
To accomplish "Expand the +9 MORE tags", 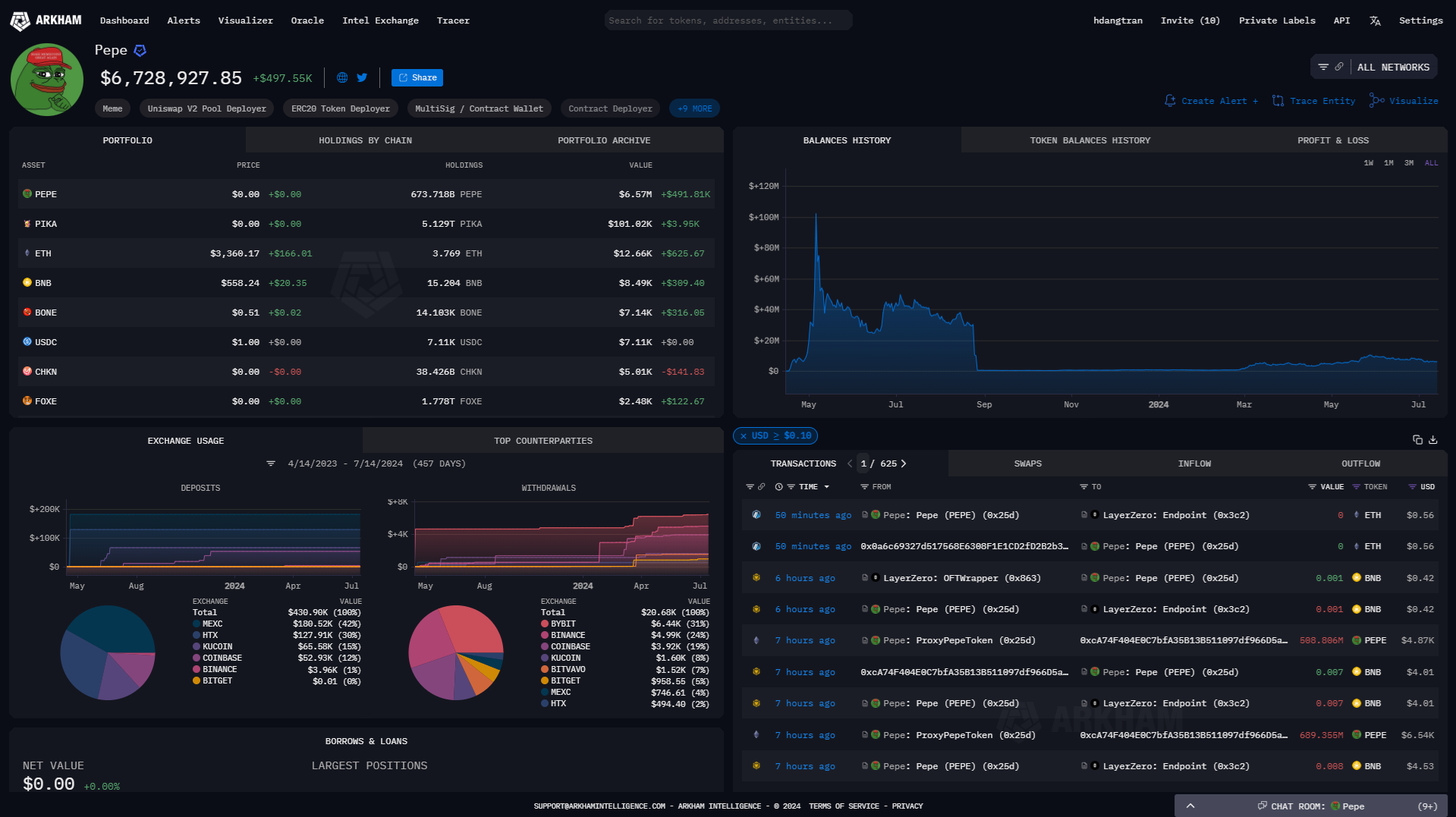I will coord(694,108).
